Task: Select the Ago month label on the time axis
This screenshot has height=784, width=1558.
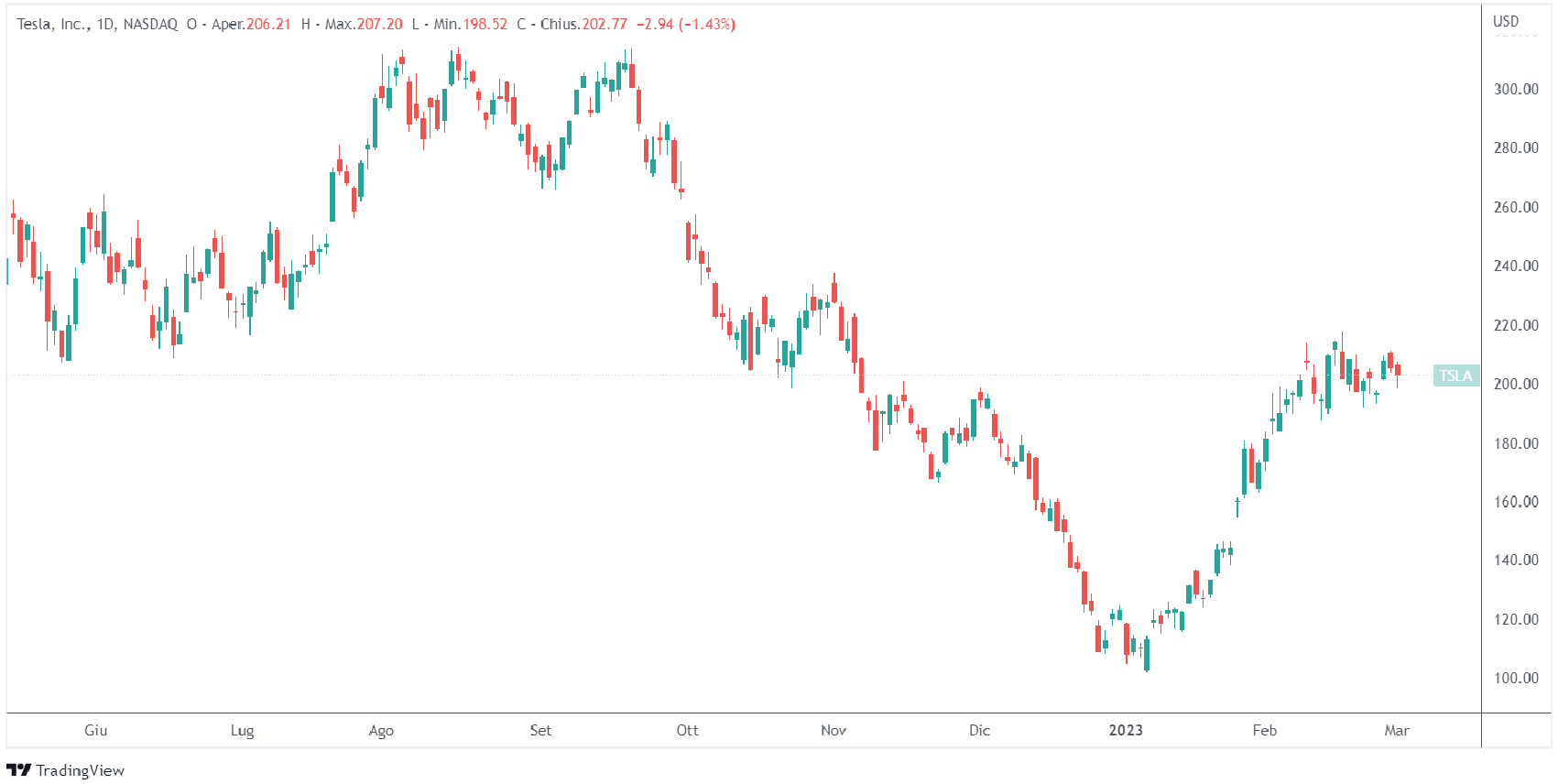Action: point(381,730)
